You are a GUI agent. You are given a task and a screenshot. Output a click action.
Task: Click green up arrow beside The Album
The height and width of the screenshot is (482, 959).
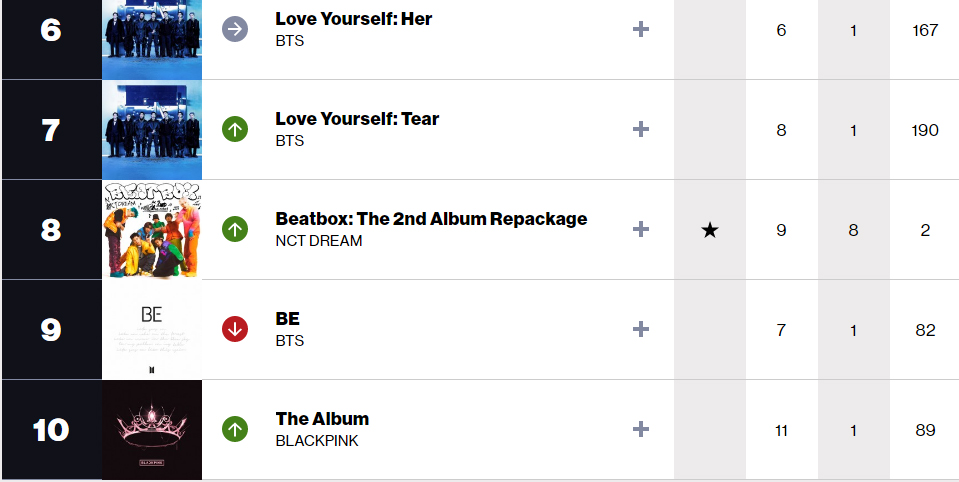pos(235,429)
